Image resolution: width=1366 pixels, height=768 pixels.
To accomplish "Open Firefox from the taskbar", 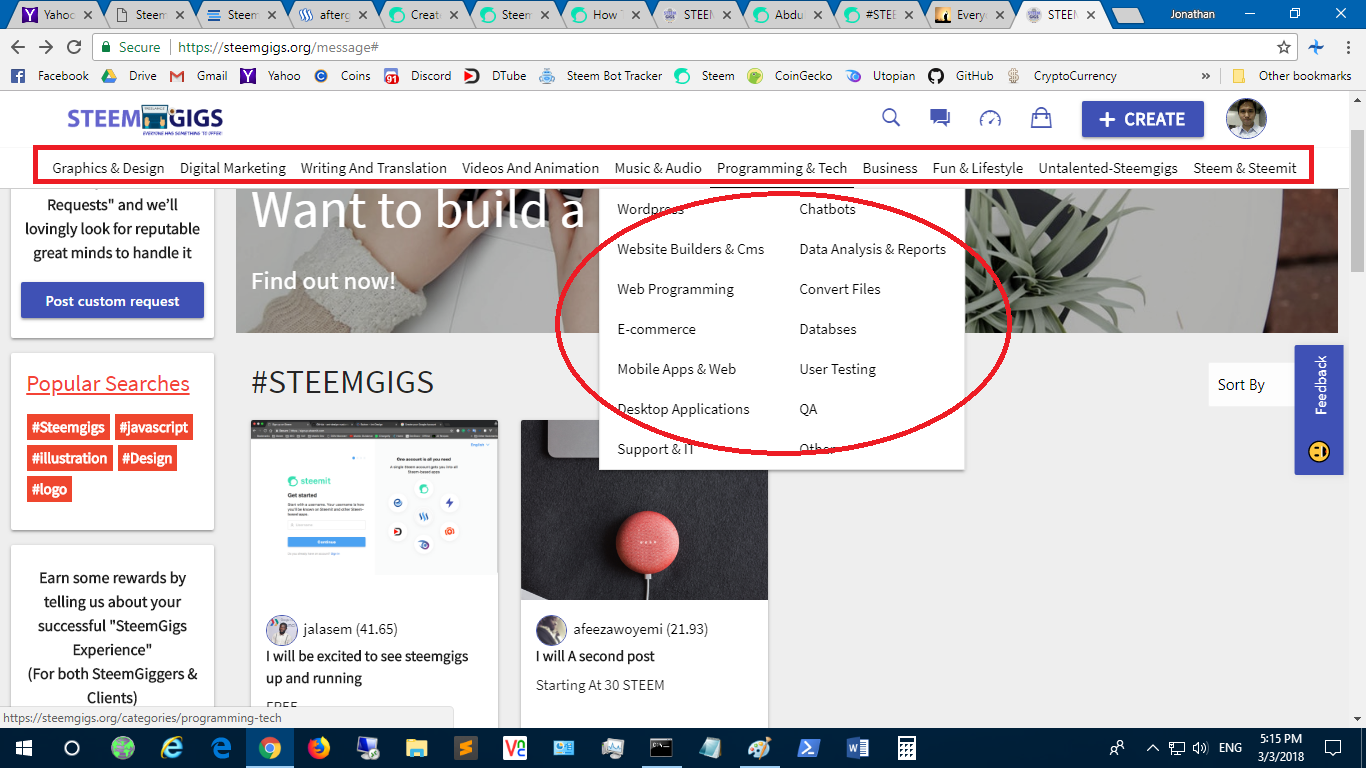I will tap(318, 748).
